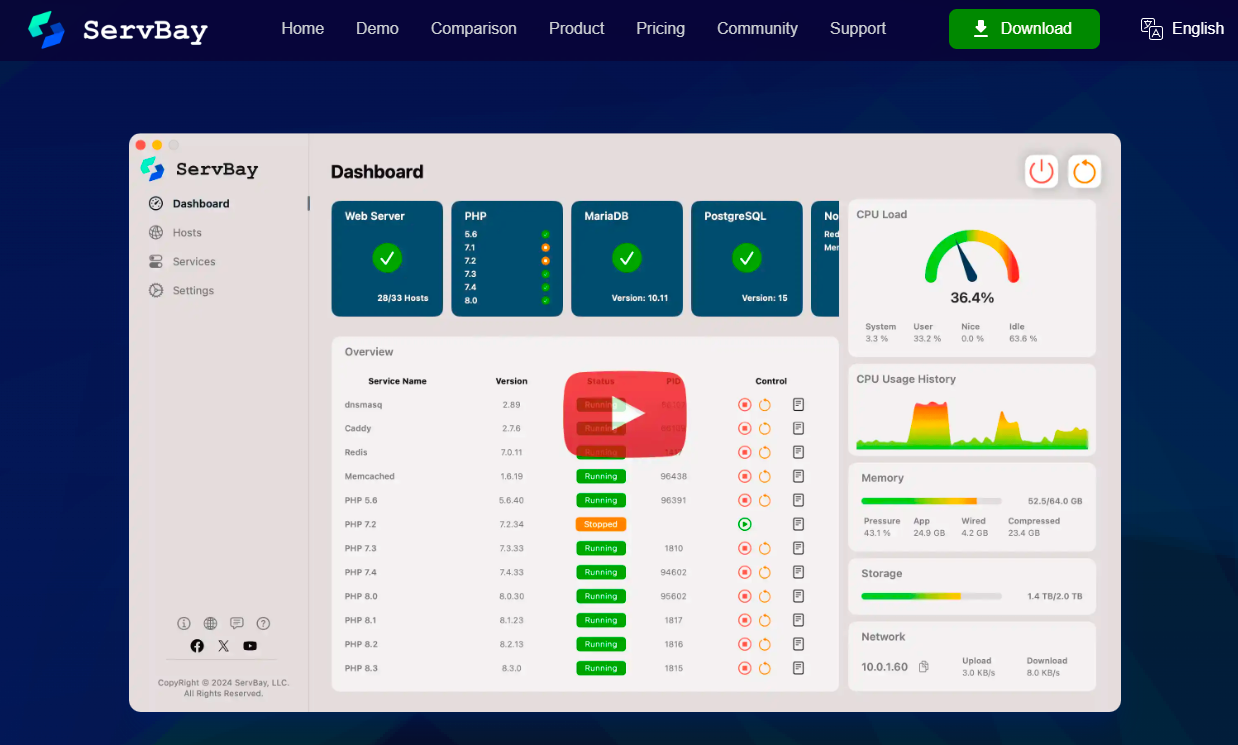Click the green Download button
1238x745 pixels.
[x=1024, y=29]
